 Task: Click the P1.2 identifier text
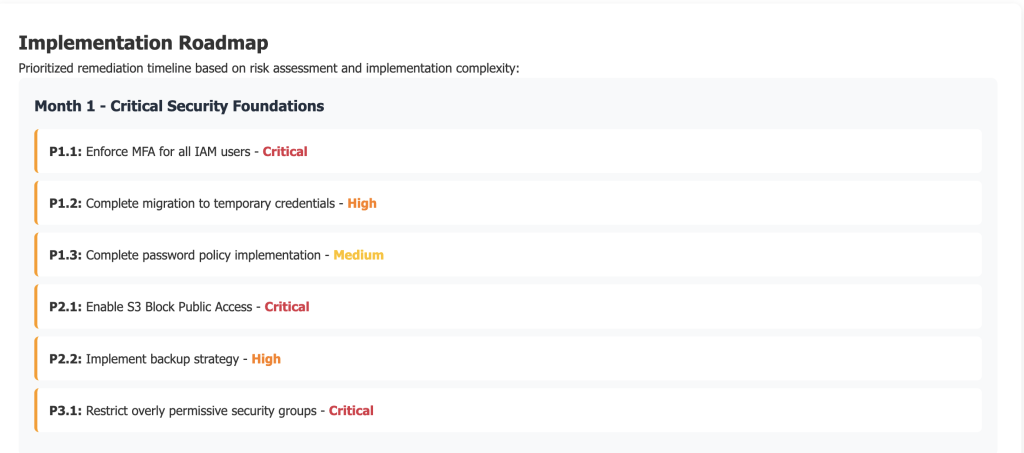[65, 203]
